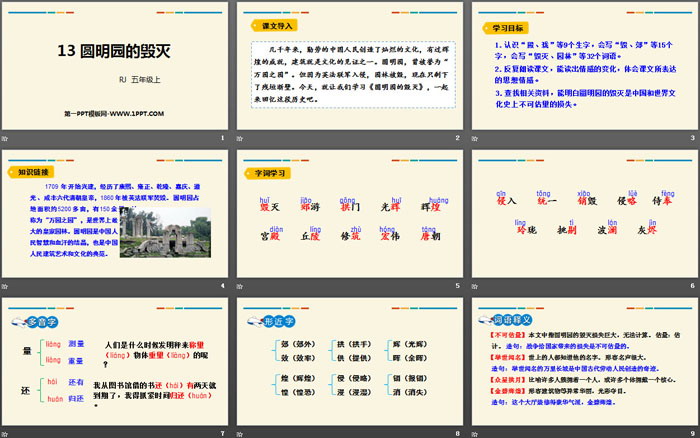Select the title slide 圆明园的毁灭

click(x=115, y=65)
